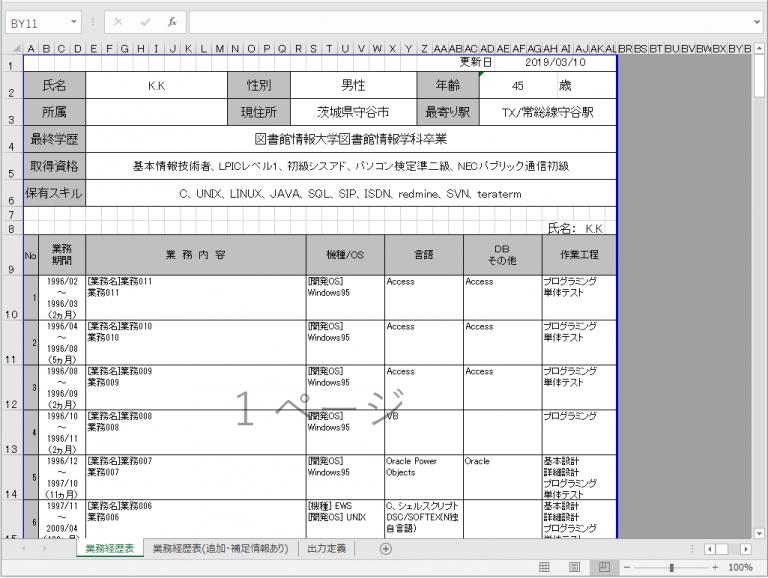
Task: Open the 業務経歴表 sheet tab
Action: 109,549
